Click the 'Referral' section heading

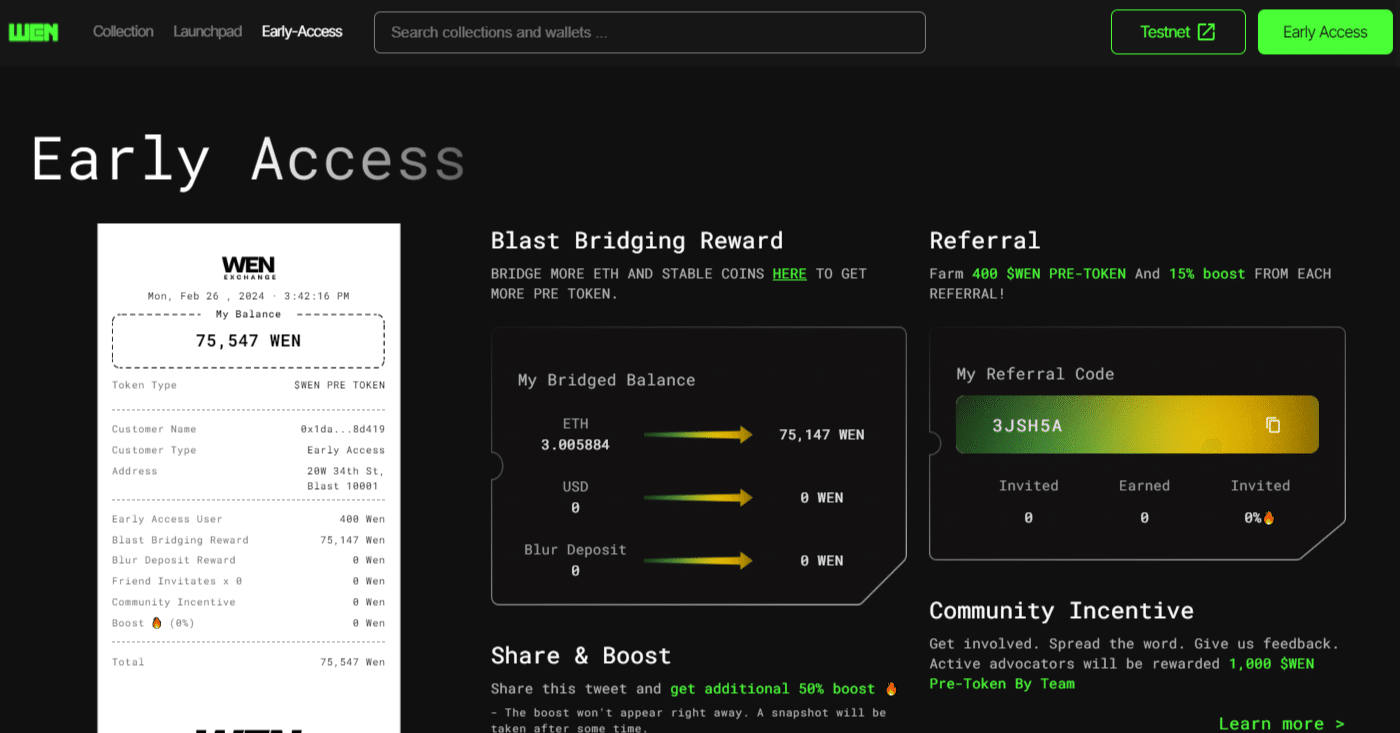(x=985, y=241)
